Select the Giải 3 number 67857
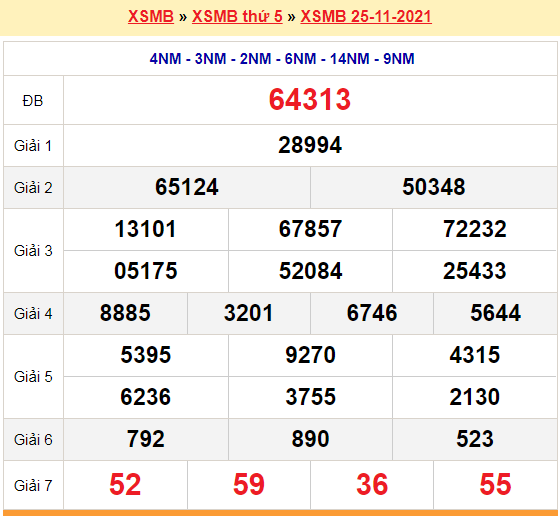Screen dimensions: 560x516 point(310,229)
